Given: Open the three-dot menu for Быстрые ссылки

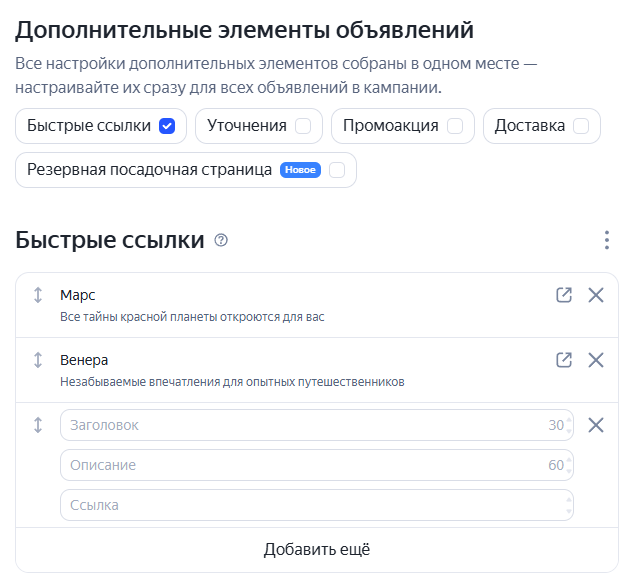Looking at the screenshot, I should (x=607, y=240).
